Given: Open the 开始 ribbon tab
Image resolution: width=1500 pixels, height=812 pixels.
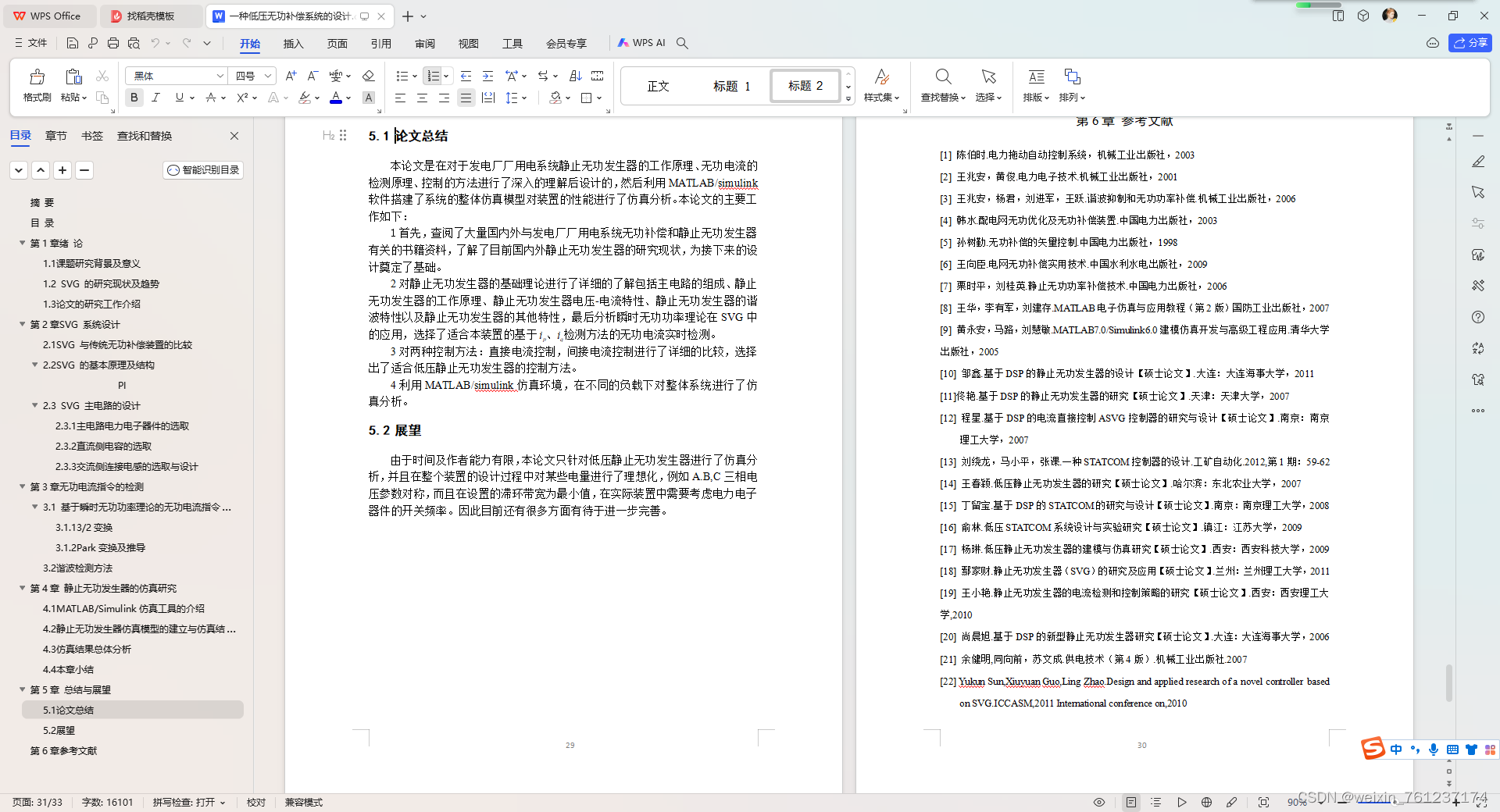Looking at the screenshot, I should pos(250,43).
